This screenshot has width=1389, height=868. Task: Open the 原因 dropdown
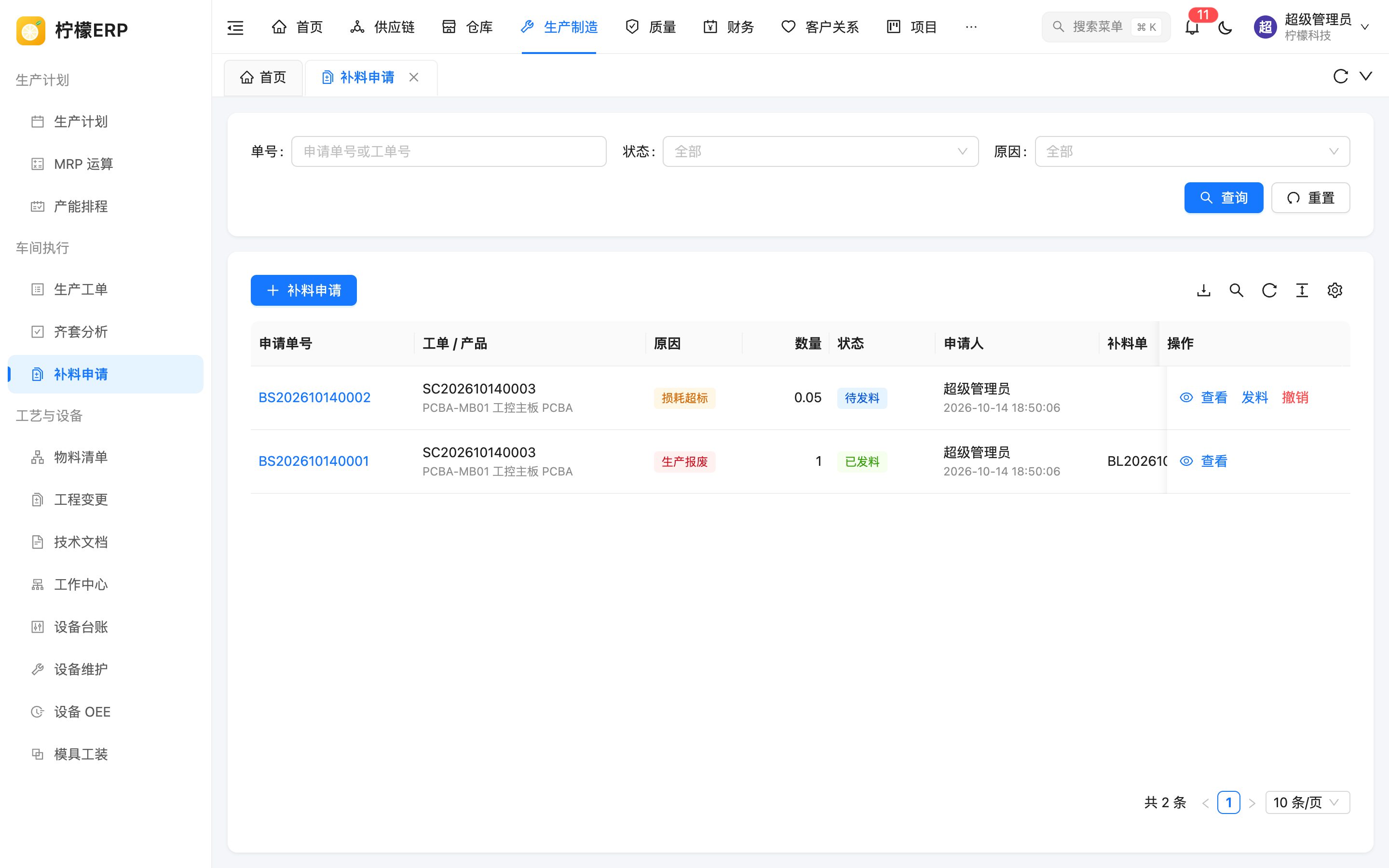click(1192, 151)
